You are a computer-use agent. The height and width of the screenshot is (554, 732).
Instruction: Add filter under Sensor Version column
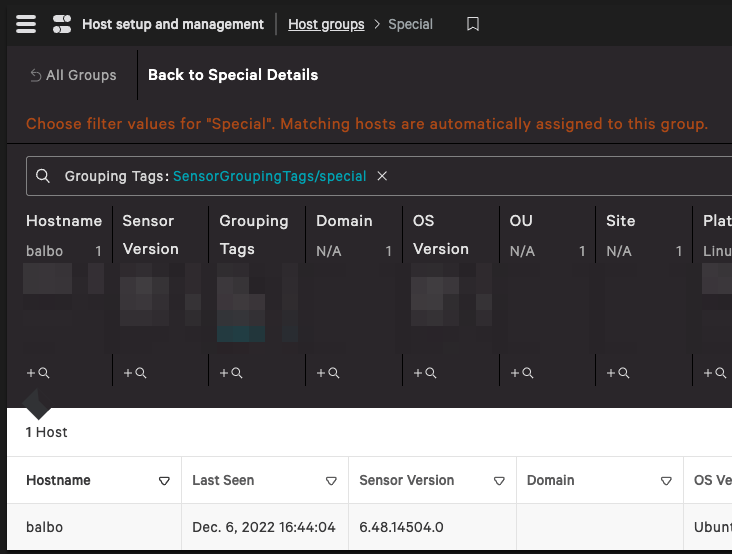pos(134,372)
